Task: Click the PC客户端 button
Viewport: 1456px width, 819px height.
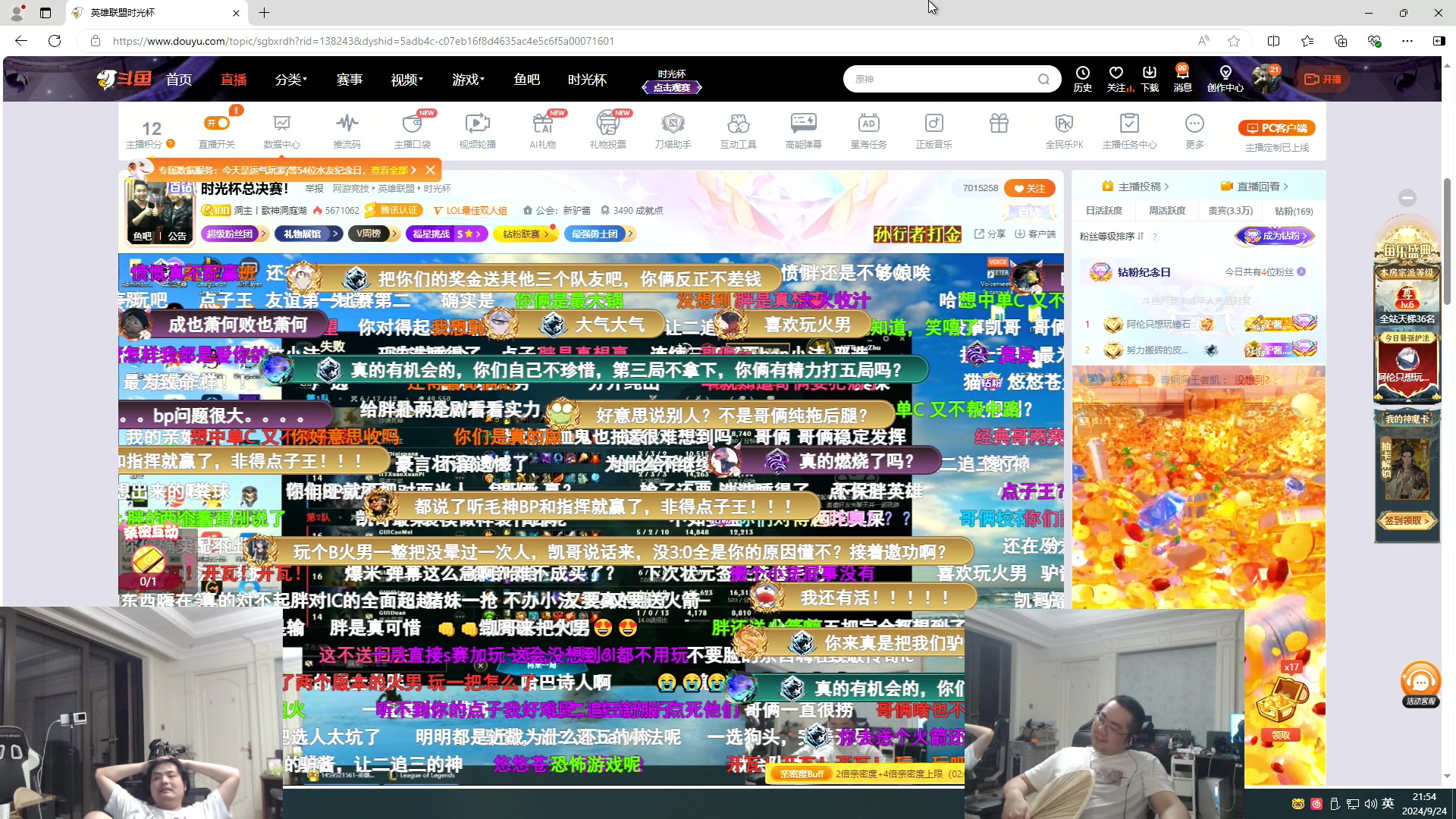Action: click(x=1277, y=128)
